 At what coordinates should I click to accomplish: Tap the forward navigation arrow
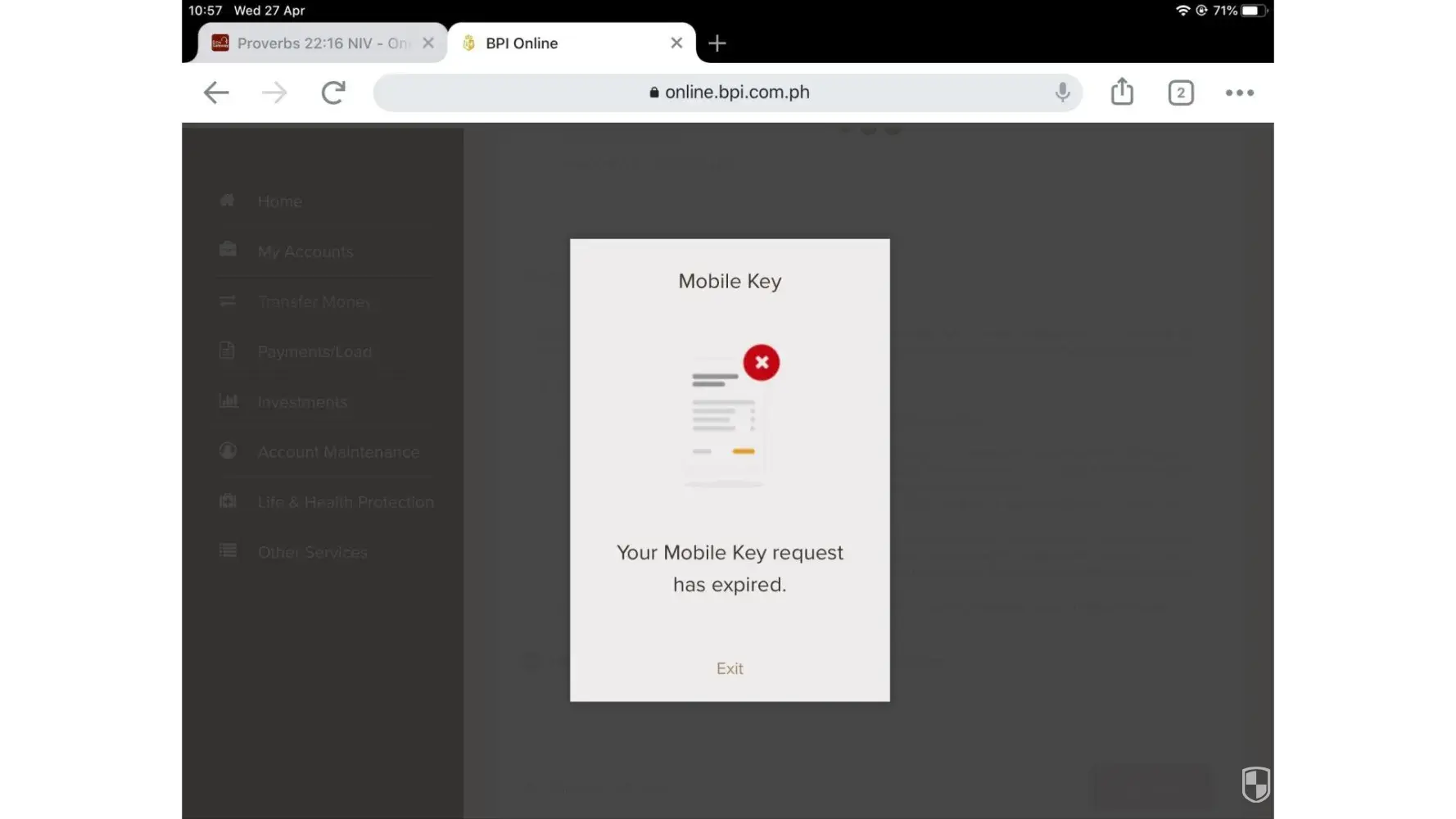[274, 93]
